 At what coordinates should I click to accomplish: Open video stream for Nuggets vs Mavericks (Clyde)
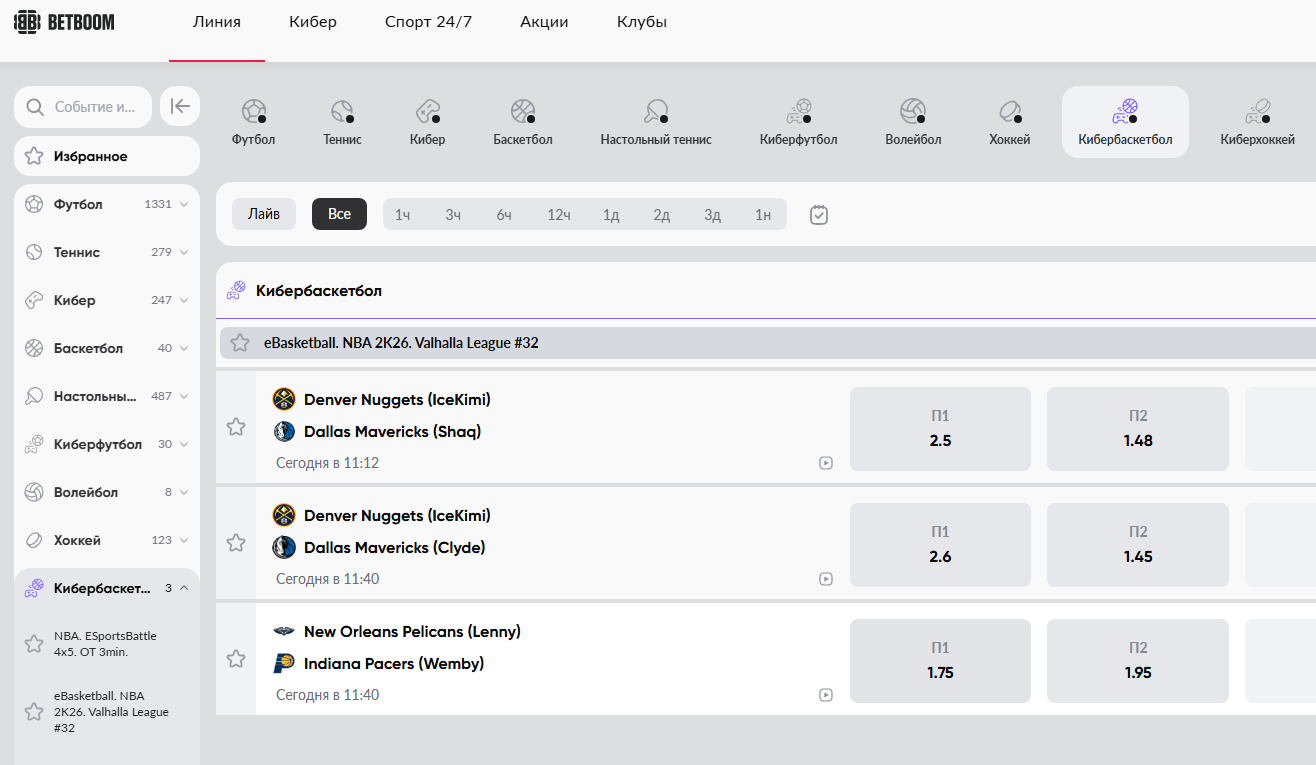[826, 579]
